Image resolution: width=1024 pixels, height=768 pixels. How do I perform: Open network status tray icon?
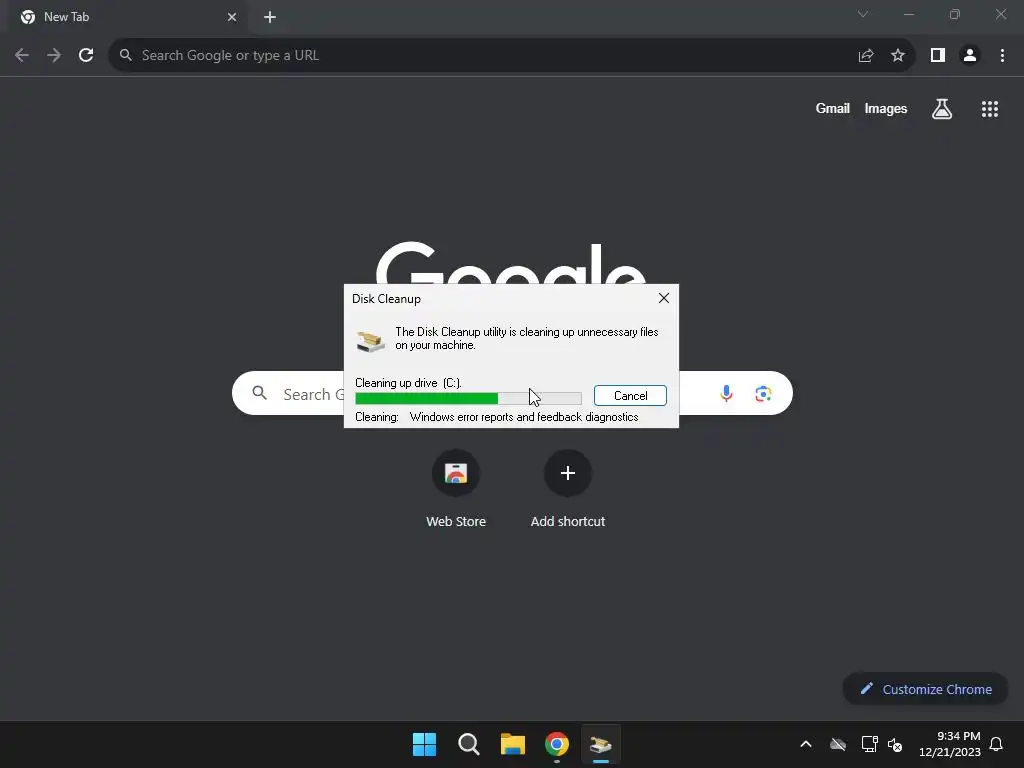point(869,744)
